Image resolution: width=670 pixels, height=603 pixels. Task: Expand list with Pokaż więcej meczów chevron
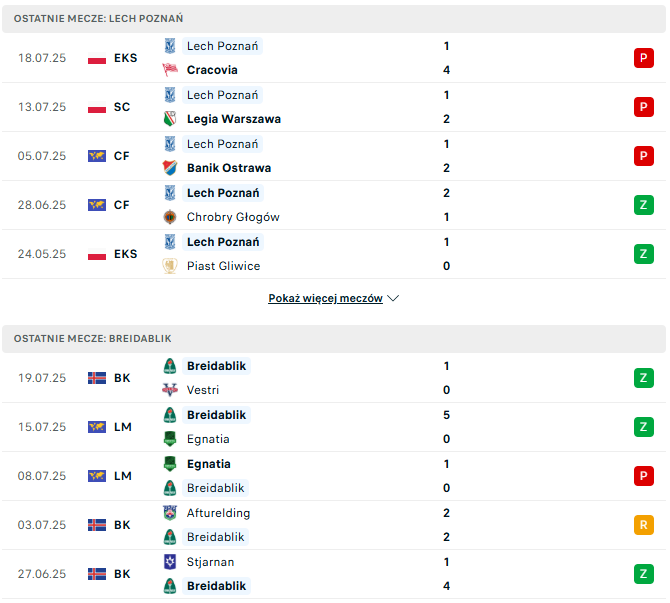tap(393, 298)
